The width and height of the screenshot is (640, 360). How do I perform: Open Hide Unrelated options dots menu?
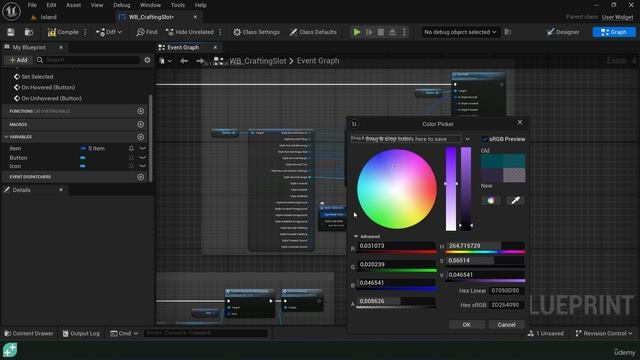click(220, 32)
